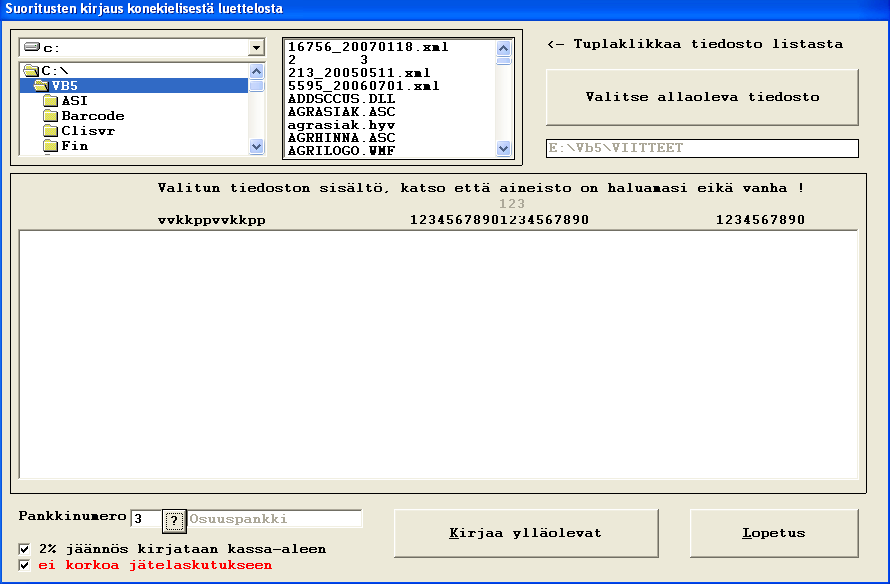
Task: Open the Fin folder
Action: pyautogui.click(x=74, y=146)
